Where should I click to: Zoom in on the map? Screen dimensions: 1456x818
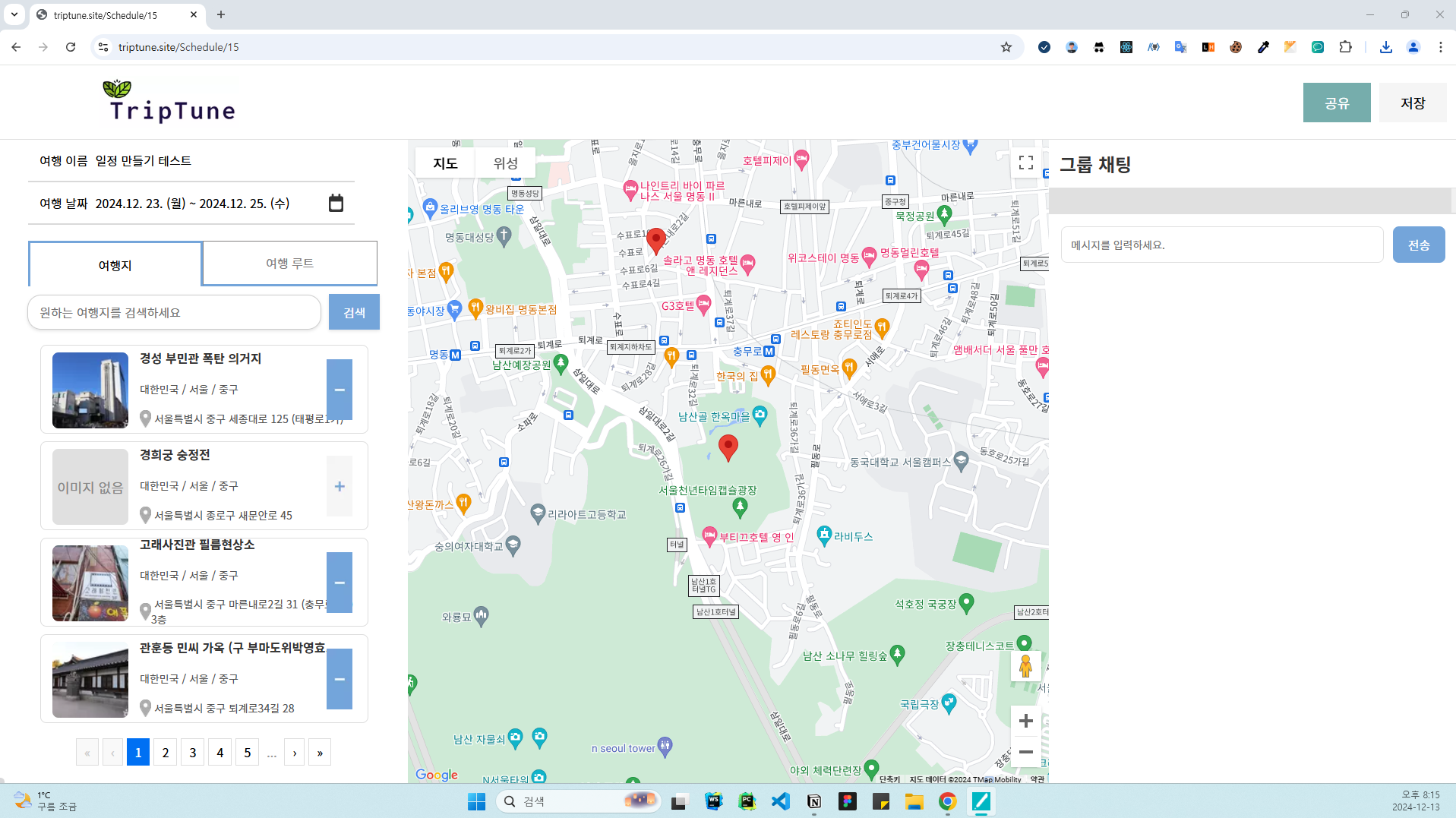coord(1025,721)
